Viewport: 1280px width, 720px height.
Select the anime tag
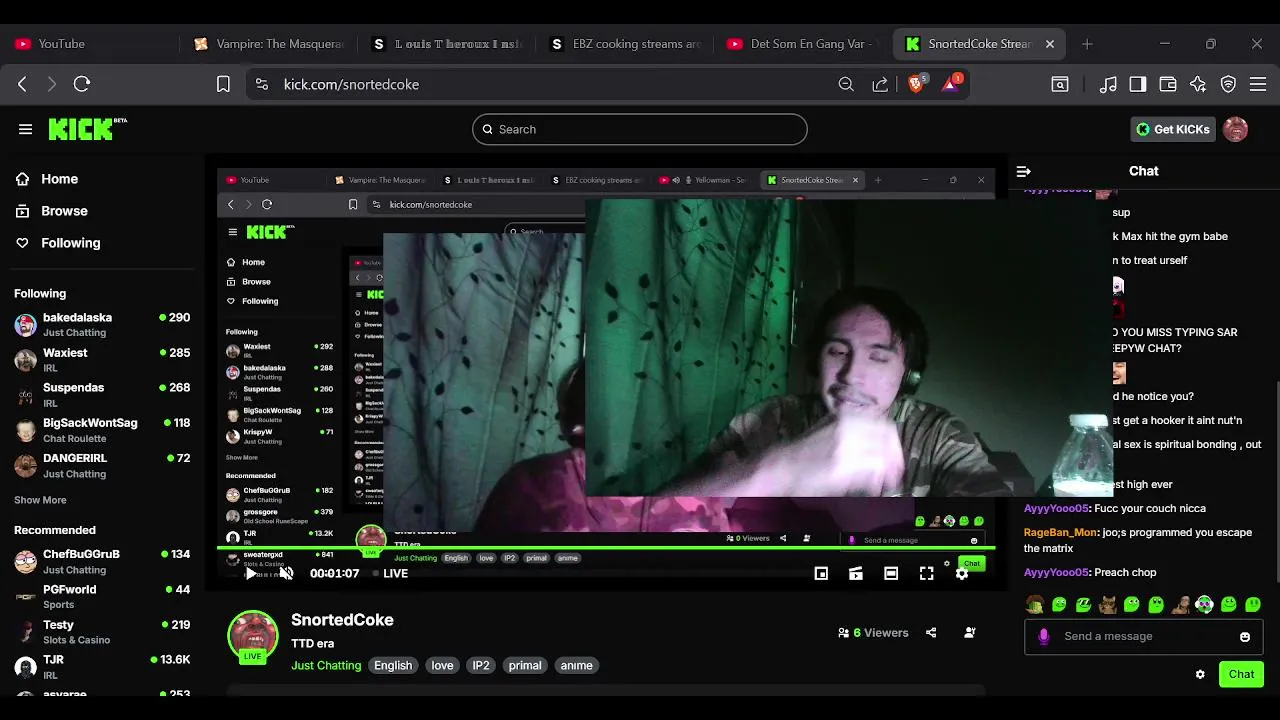[x=576, y=665]
